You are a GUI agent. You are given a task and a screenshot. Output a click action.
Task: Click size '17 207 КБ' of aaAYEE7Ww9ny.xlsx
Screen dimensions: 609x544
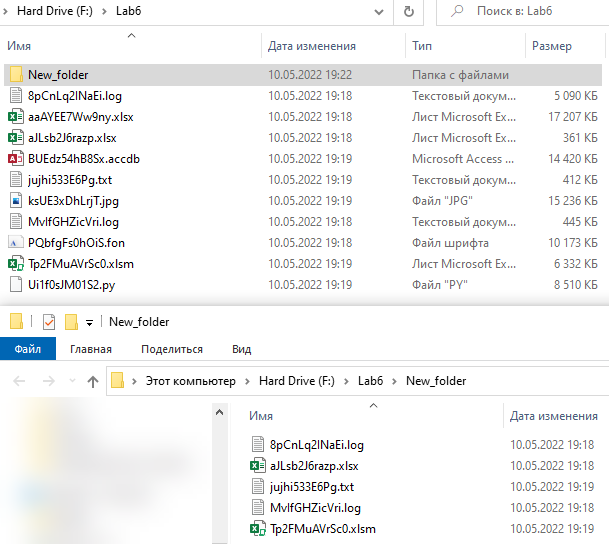point(572,117)
